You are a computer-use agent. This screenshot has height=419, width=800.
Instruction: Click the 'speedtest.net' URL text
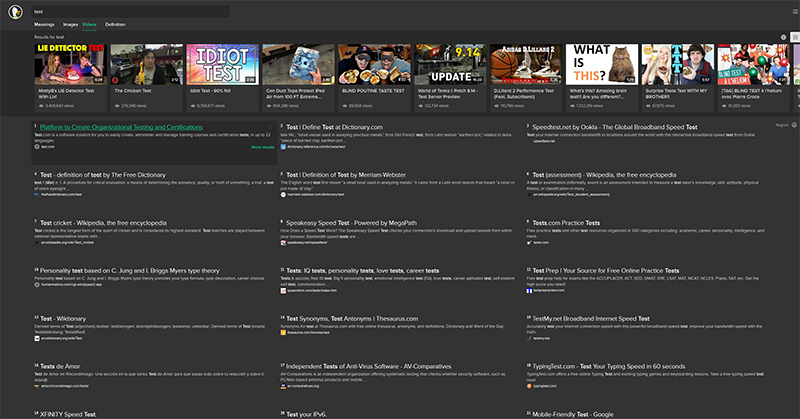point(543,141)
